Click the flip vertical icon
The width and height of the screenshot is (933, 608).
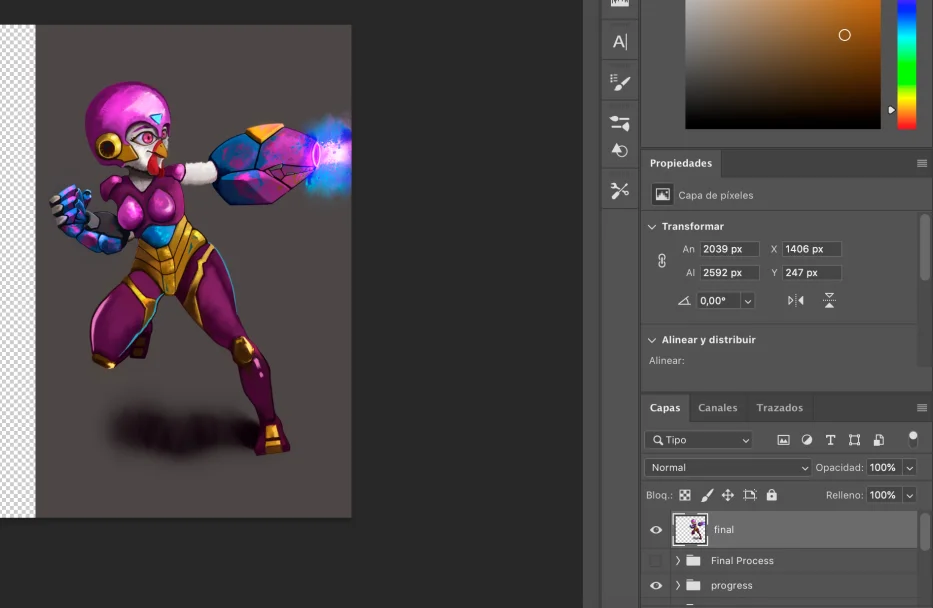point(829,300)
